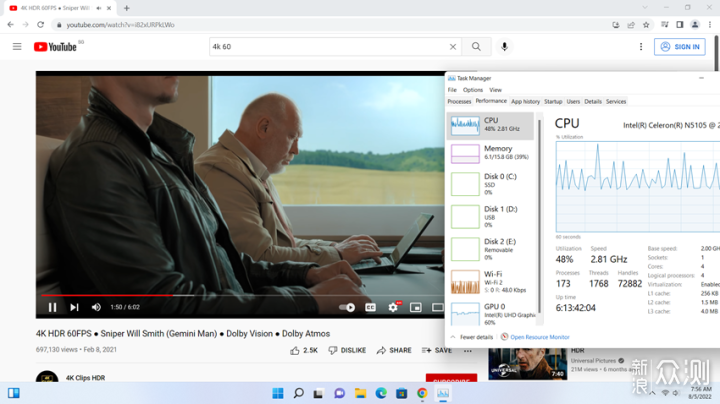Open the Universal Pictures video thumbnail
720x404 pixels.
pos(528,364)
